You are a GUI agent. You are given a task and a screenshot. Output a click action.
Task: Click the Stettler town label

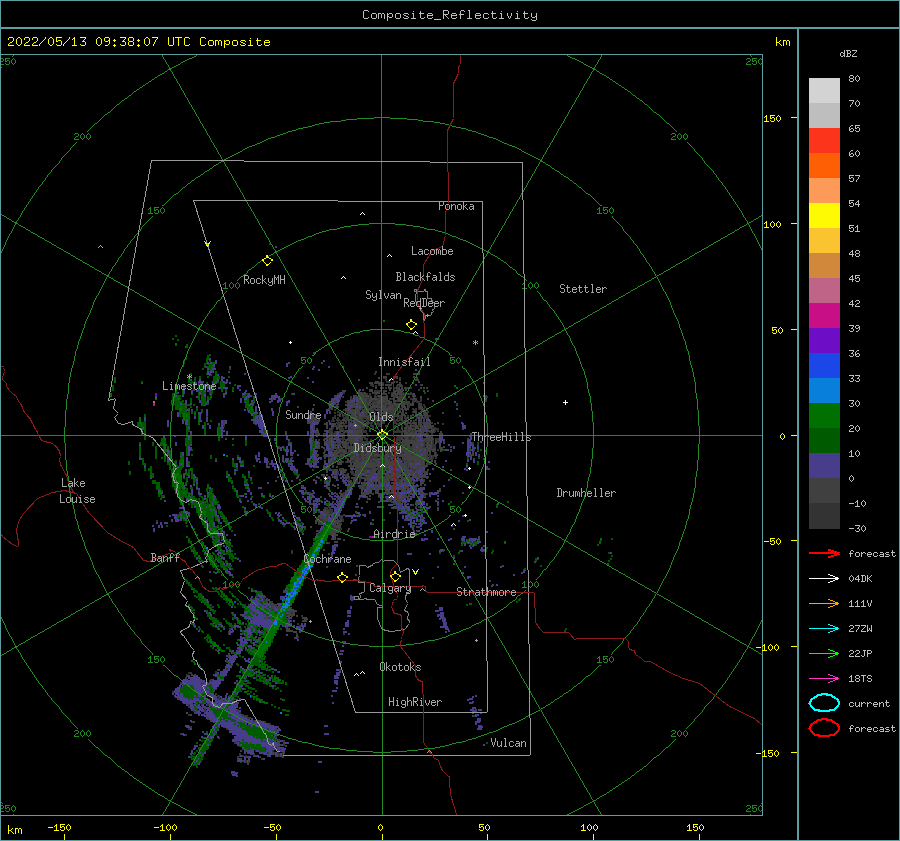(x=583, y=289)
